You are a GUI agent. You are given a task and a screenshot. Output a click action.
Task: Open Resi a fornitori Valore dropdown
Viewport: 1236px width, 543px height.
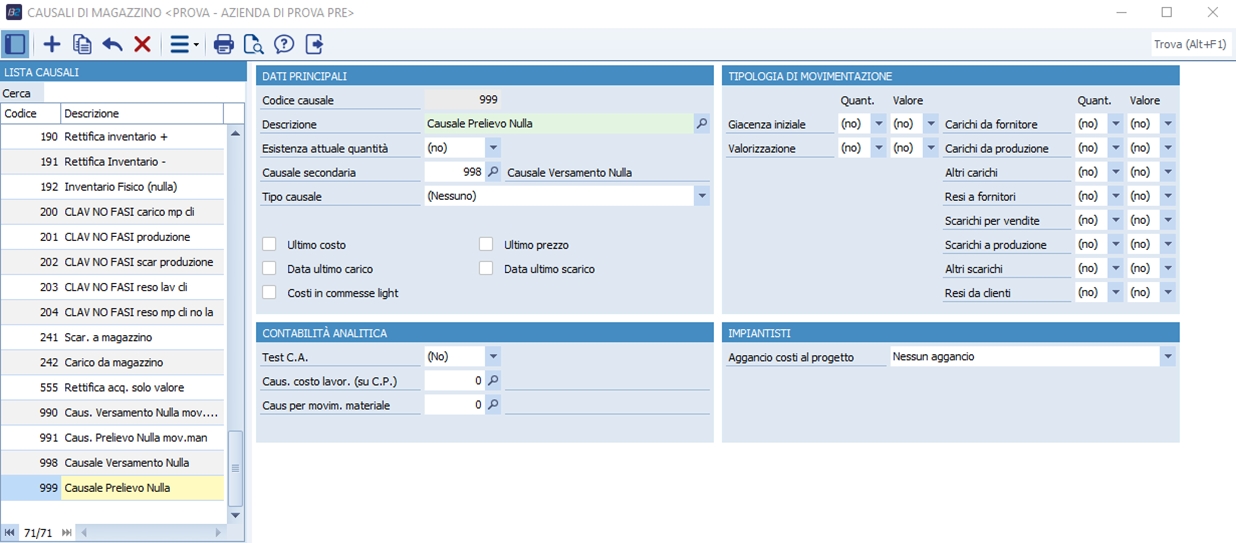(x=1168, y=196)
